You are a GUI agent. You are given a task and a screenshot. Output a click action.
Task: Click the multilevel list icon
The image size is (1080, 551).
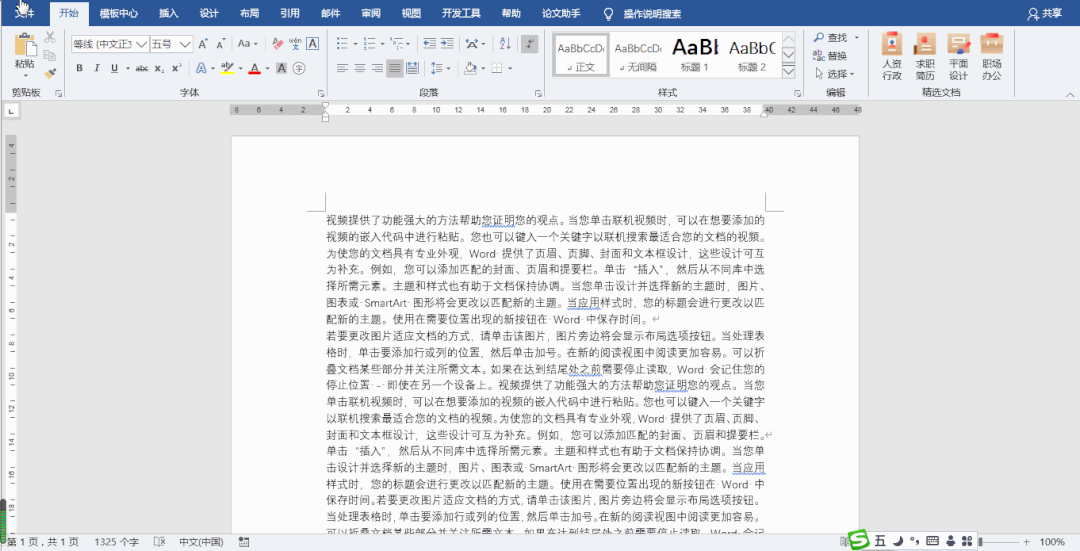(x=397, y=44)
